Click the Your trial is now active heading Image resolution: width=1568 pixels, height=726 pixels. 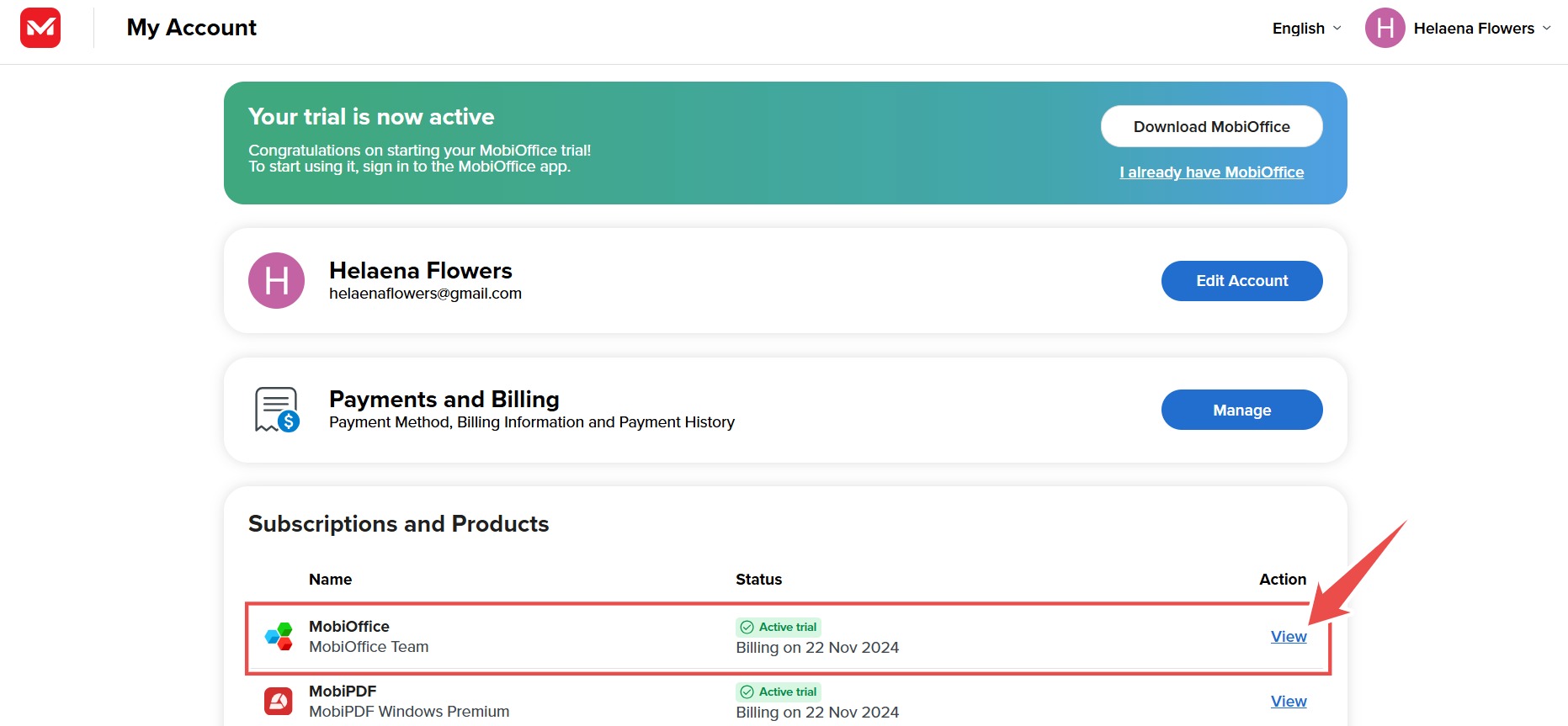point(371,116)
